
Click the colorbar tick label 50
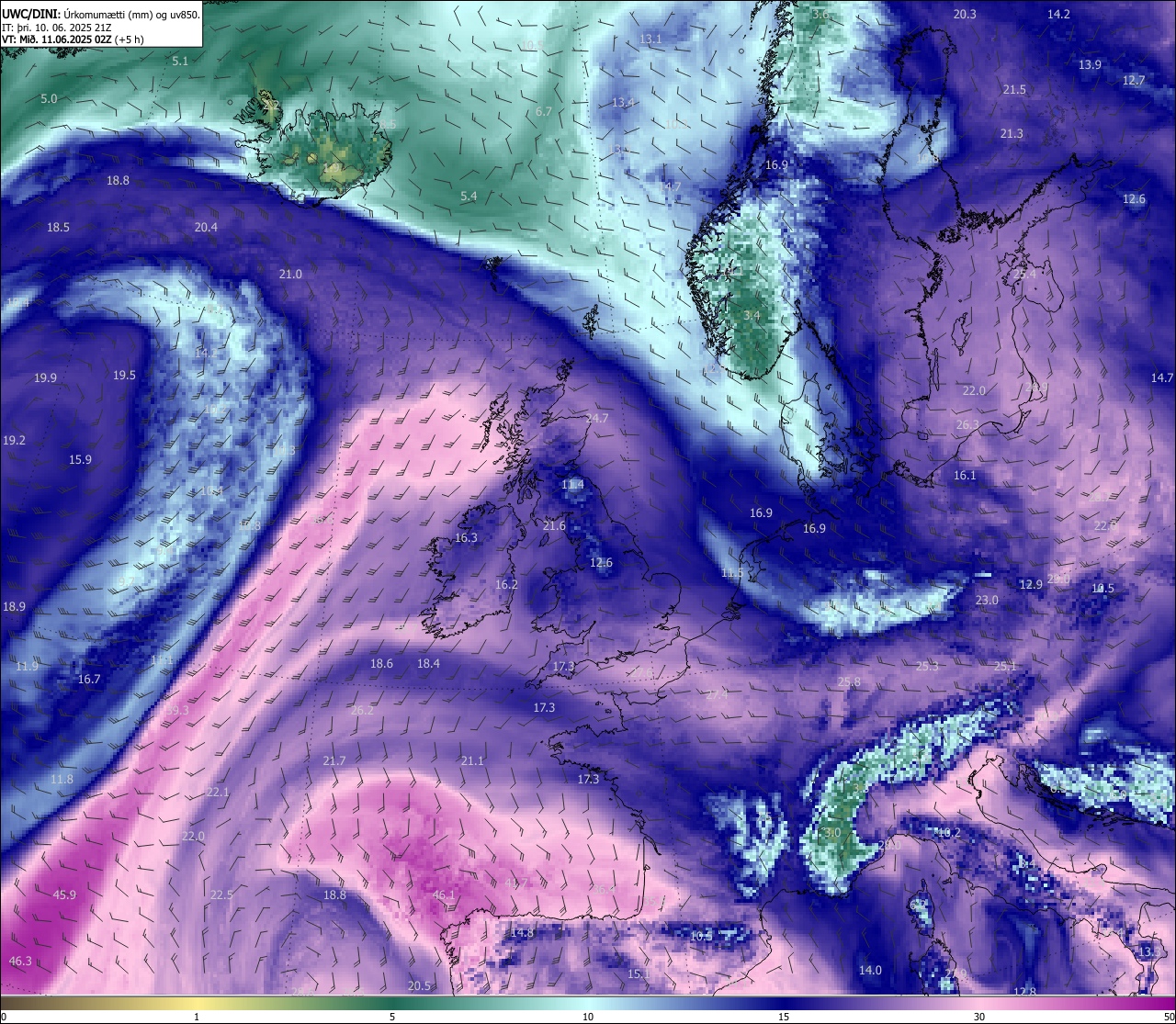1169,1017
